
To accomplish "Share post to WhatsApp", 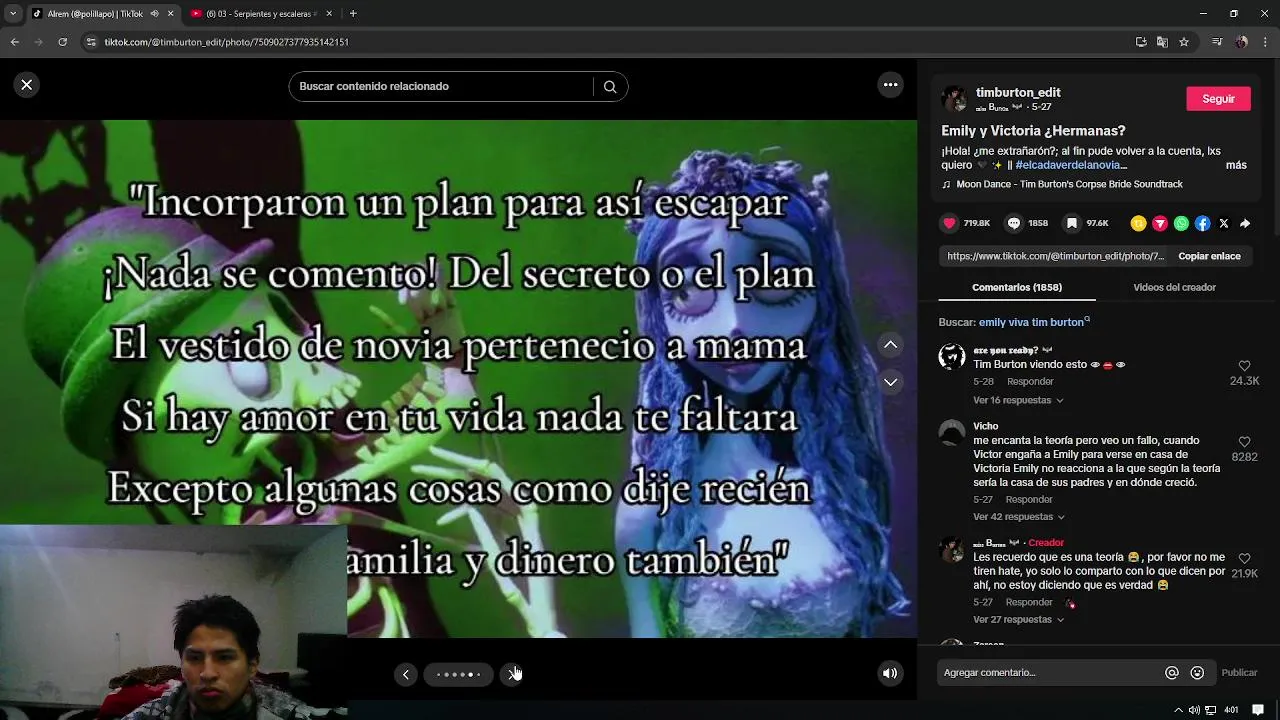I will (x=1181, y=224).
